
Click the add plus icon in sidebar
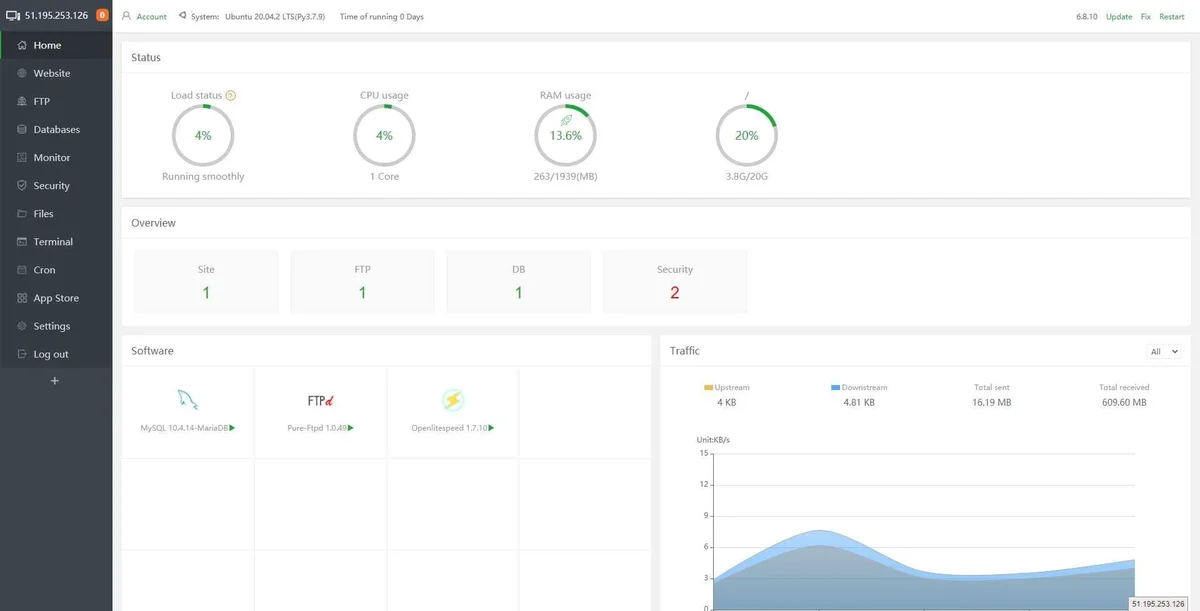tap(55, 381)
